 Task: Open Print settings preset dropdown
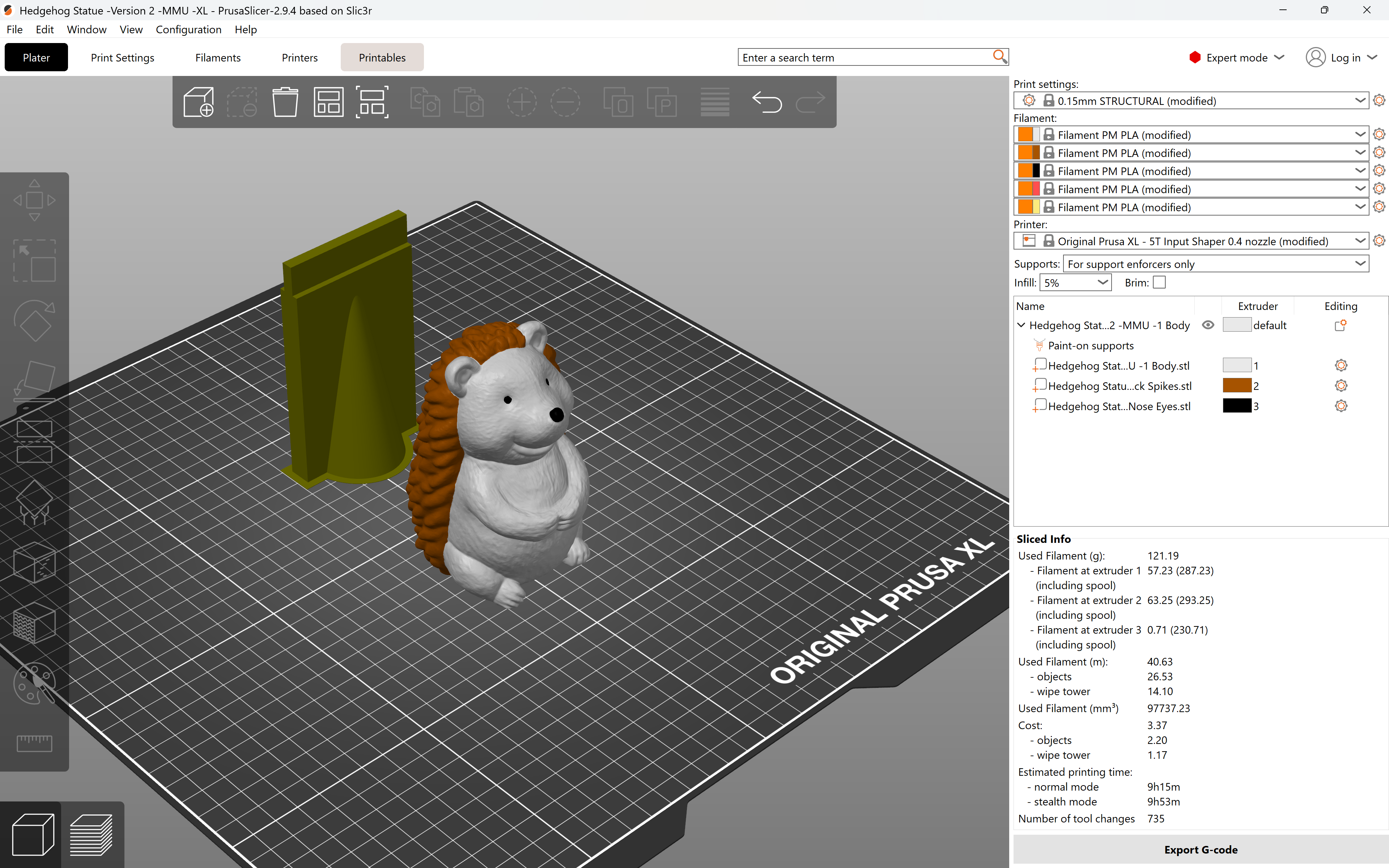point(1191,101)
